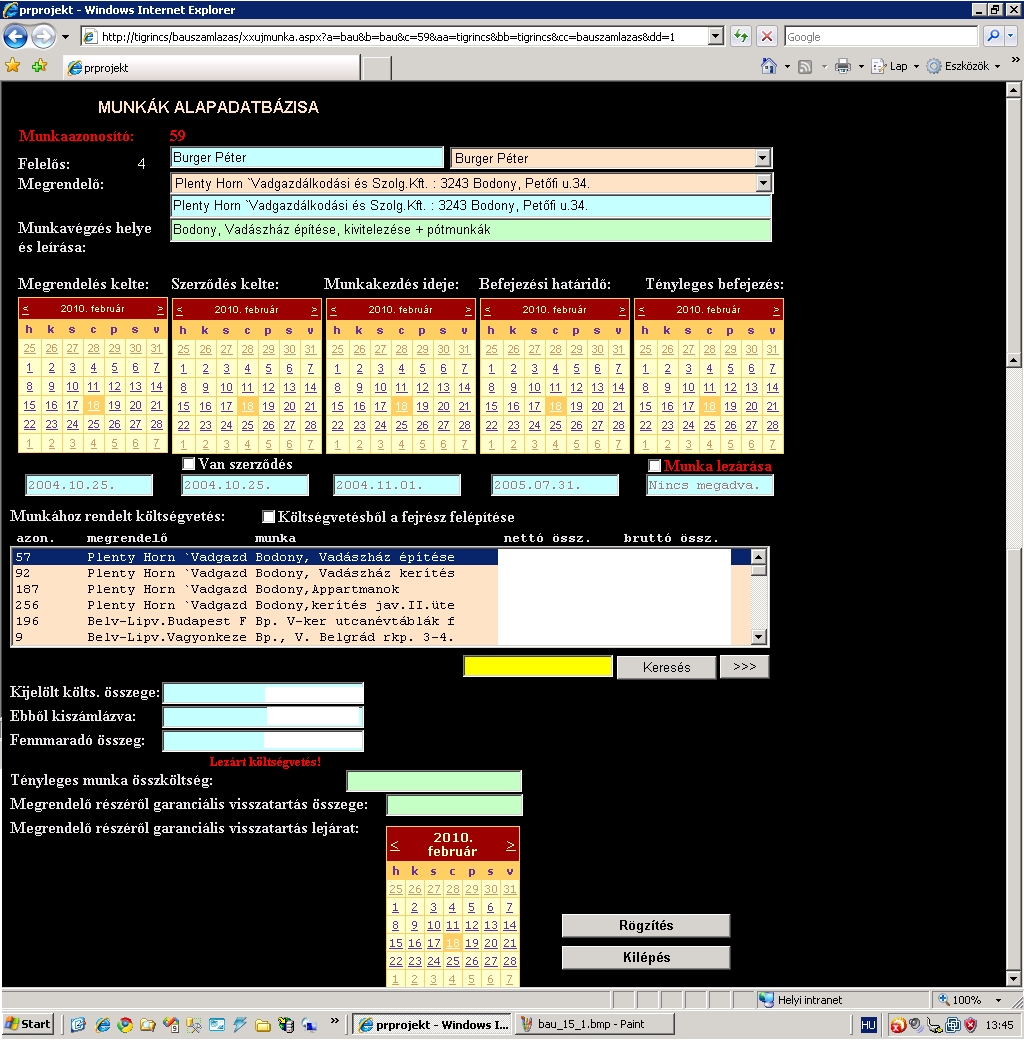Open a new blank browser tab
The height and width of the screenshot is (1044, 1024).
coord(376,68)
